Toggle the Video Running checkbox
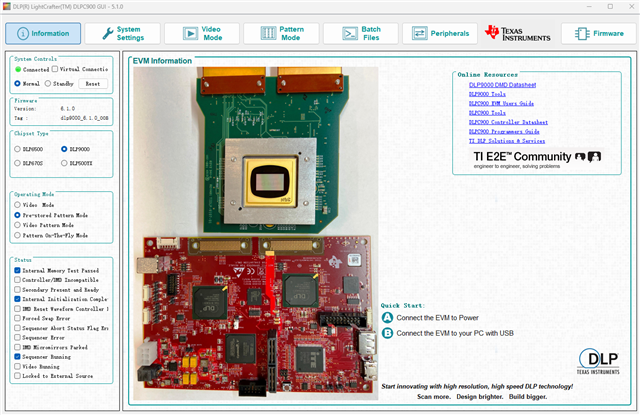 (17, 366)
